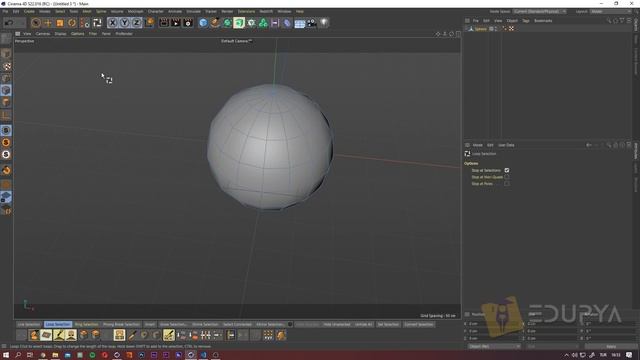640x360 pixels.
Task: Click the Apply button in Coordinates
Action: point(611,347)
